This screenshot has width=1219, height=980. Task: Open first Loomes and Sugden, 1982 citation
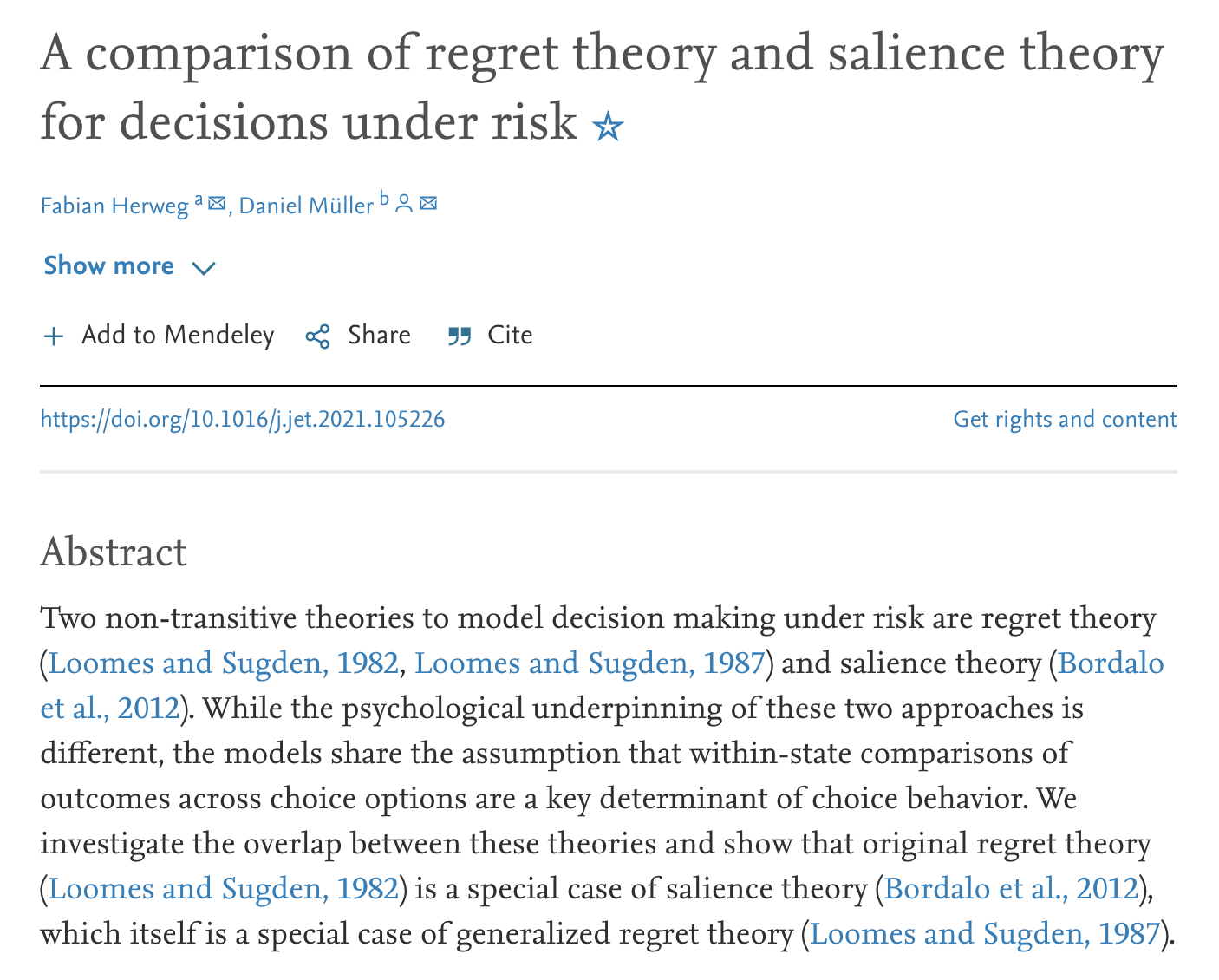pyautogui.click(x=224, y=663)
